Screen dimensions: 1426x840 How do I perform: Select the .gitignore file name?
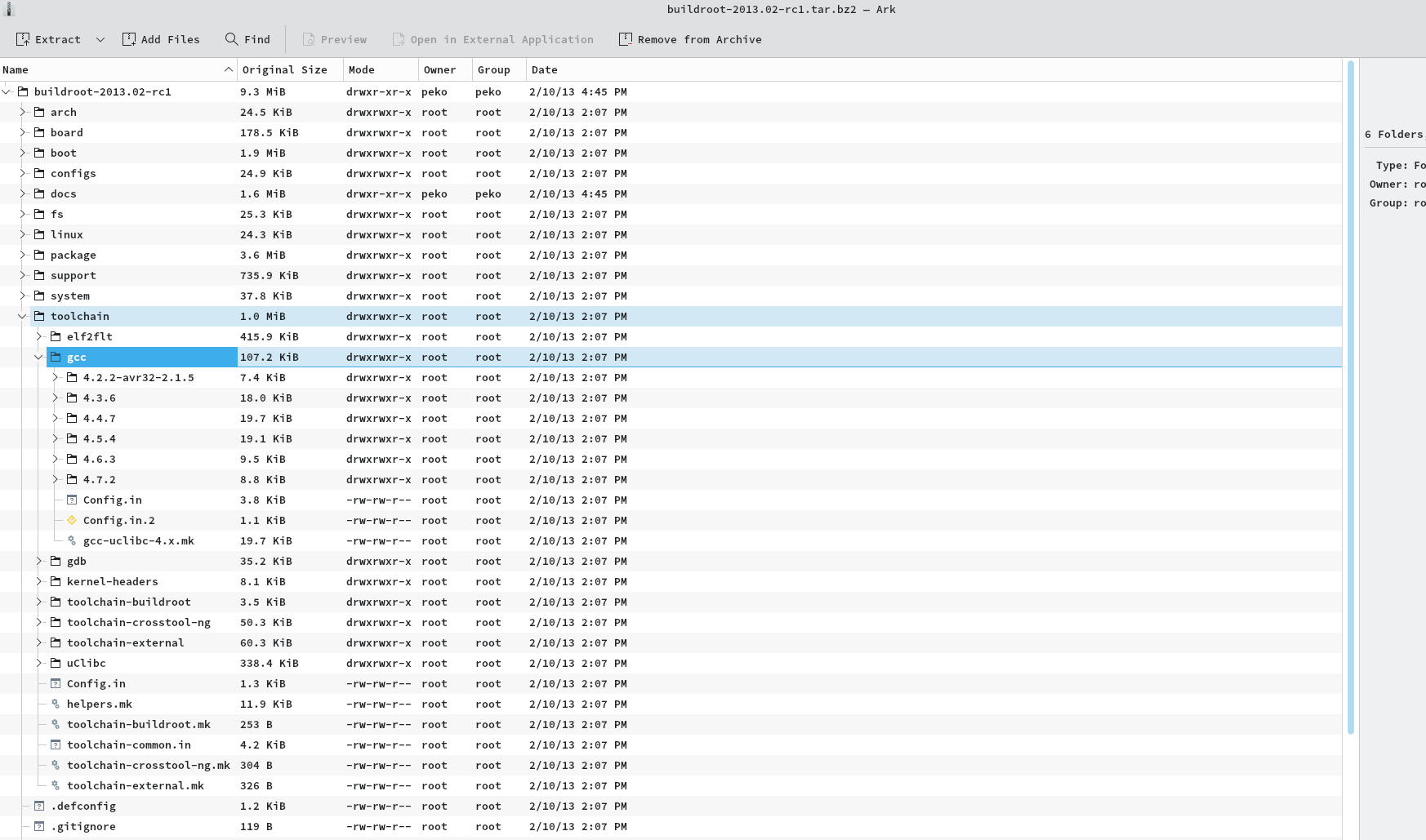tap(83, 826)
